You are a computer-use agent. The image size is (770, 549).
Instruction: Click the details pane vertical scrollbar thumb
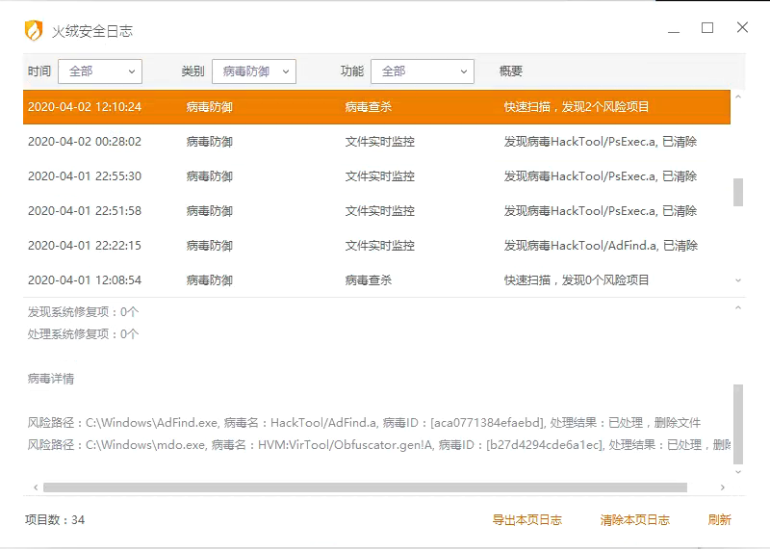(739, 420)
